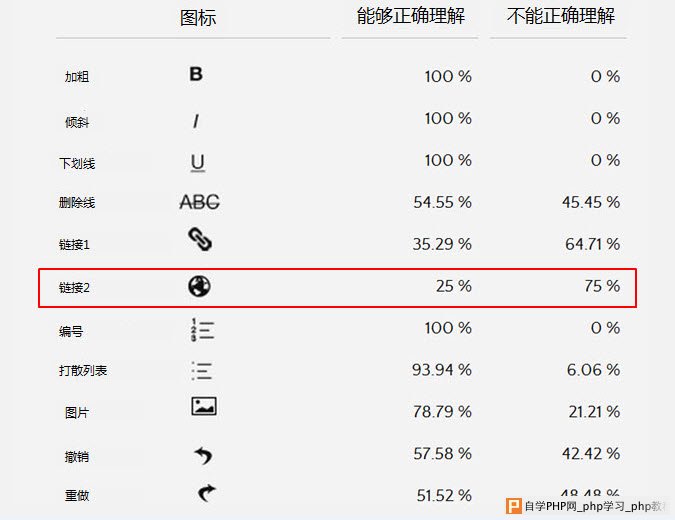
Task: Click the 不能正确理解 column header
Action: tap(561, 16)
